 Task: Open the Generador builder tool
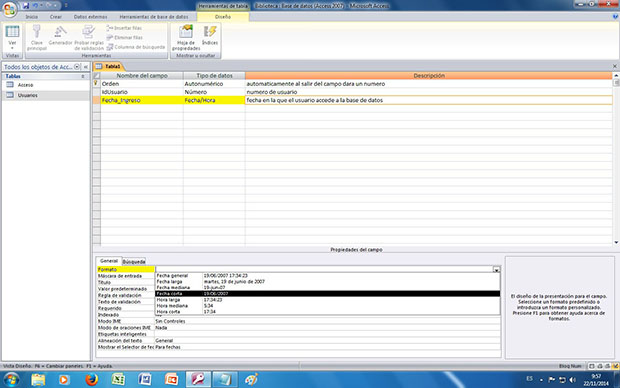(60, 36)
